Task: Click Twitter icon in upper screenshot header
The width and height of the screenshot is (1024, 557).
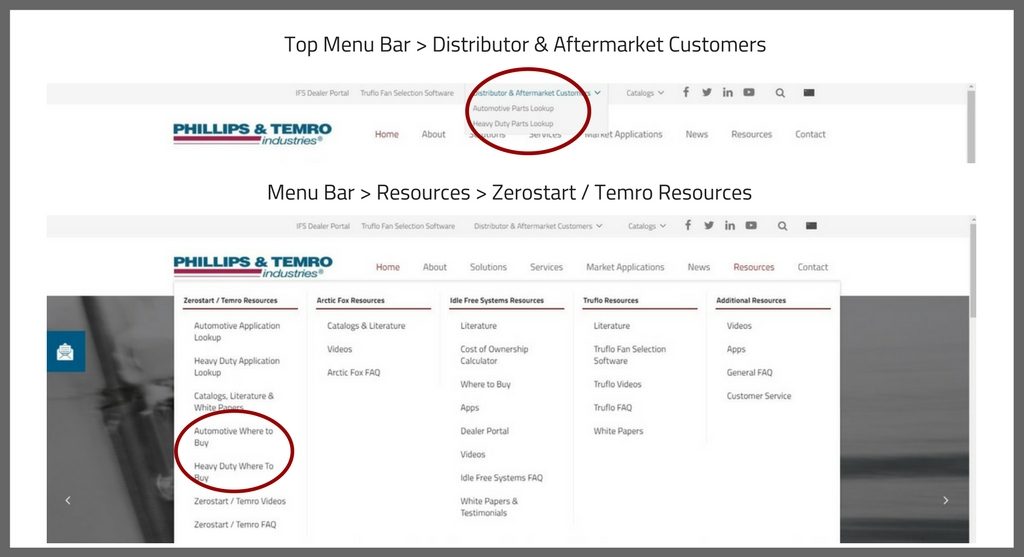Action: [707, 92]
